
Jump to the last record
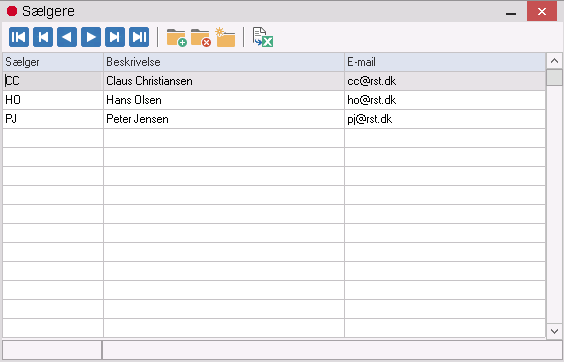139,37
